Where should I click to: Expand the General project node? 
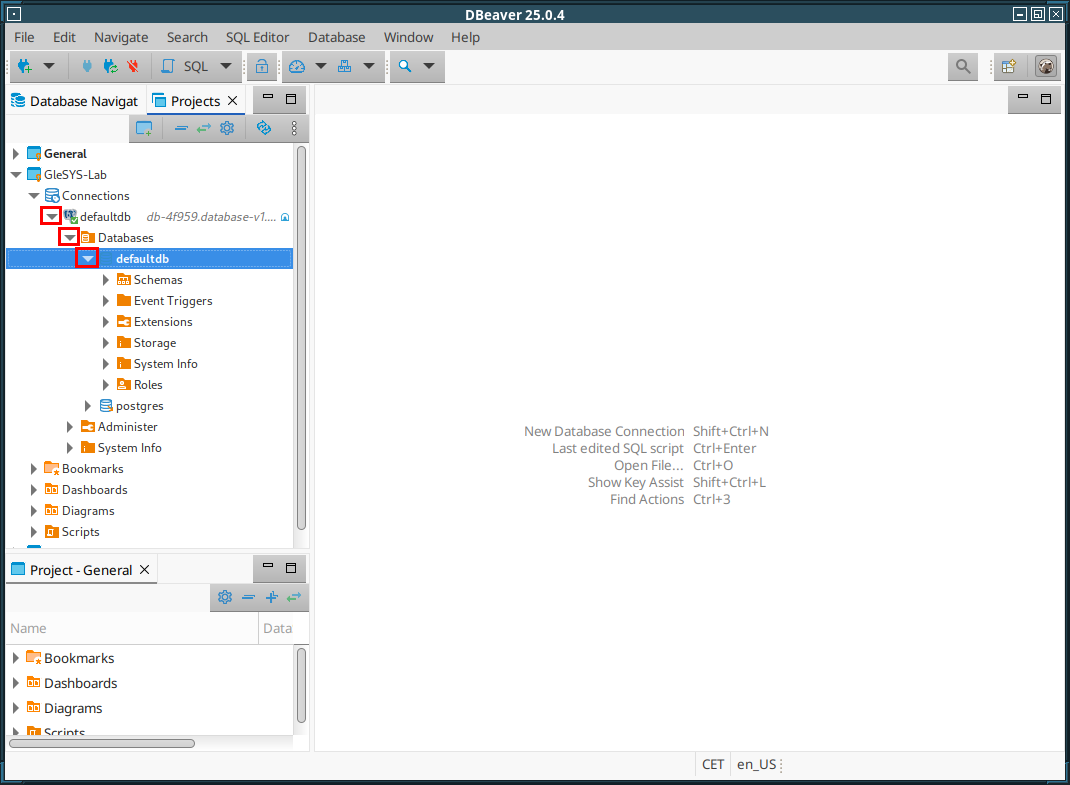pyautogui.click(x=16, y=154)
